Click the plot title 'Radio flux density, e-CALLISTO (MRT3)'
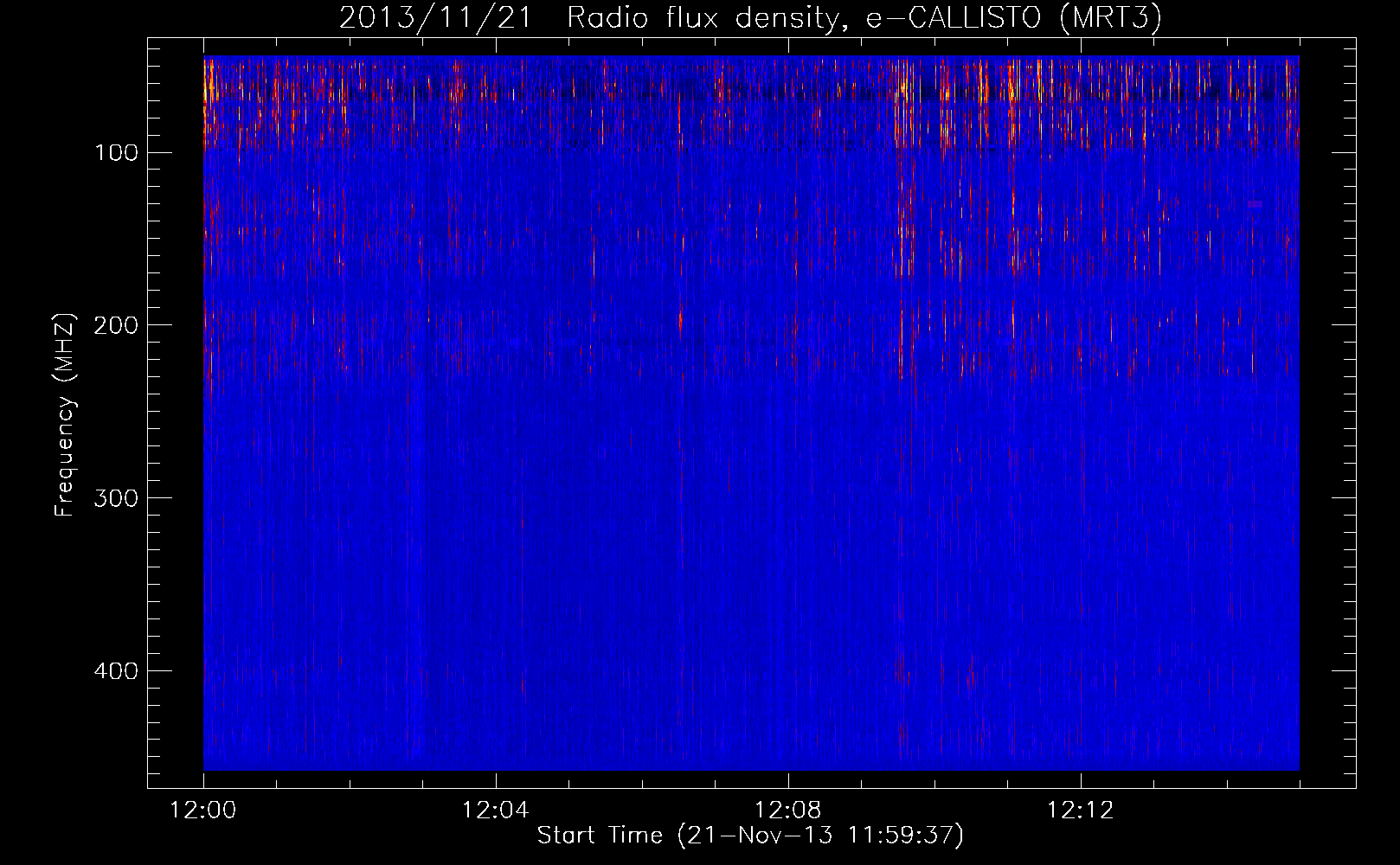The height and width of the screenshot is (865, 1400). 864,17
